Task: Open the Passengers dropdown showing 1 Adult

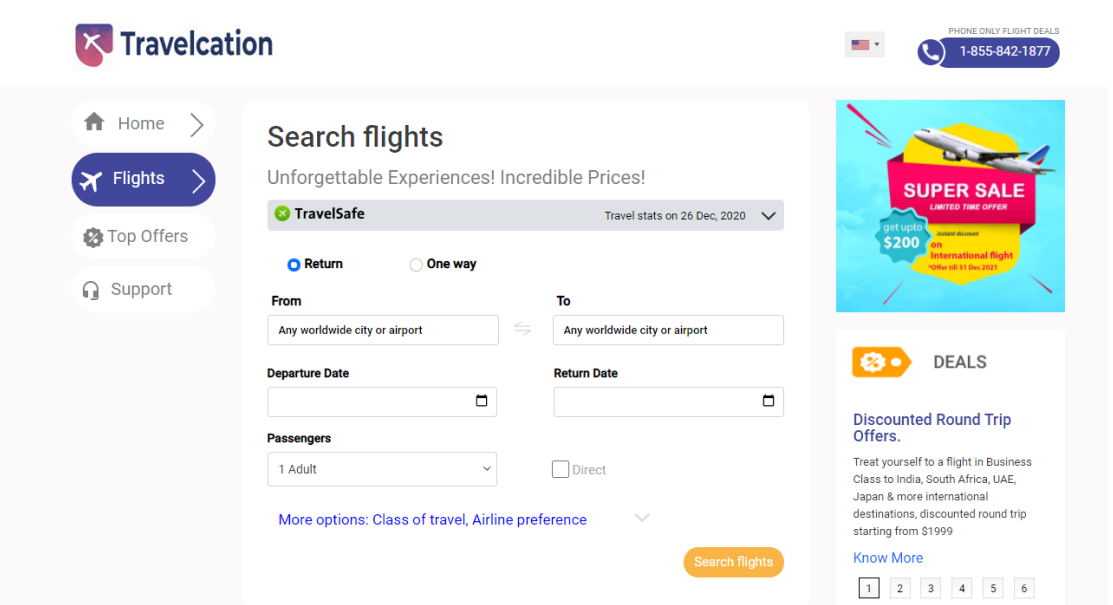Action: point(382,469)
